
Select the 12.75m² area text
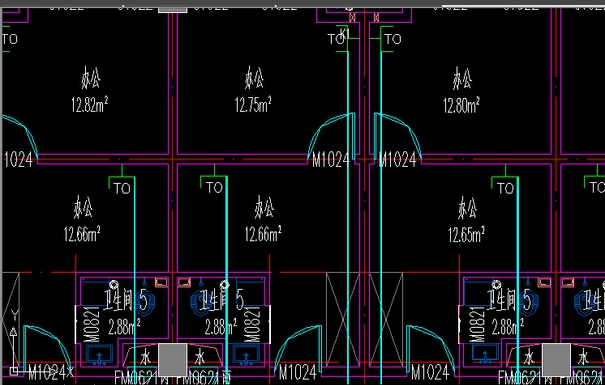pyautogui.click(x=253, y=104)
